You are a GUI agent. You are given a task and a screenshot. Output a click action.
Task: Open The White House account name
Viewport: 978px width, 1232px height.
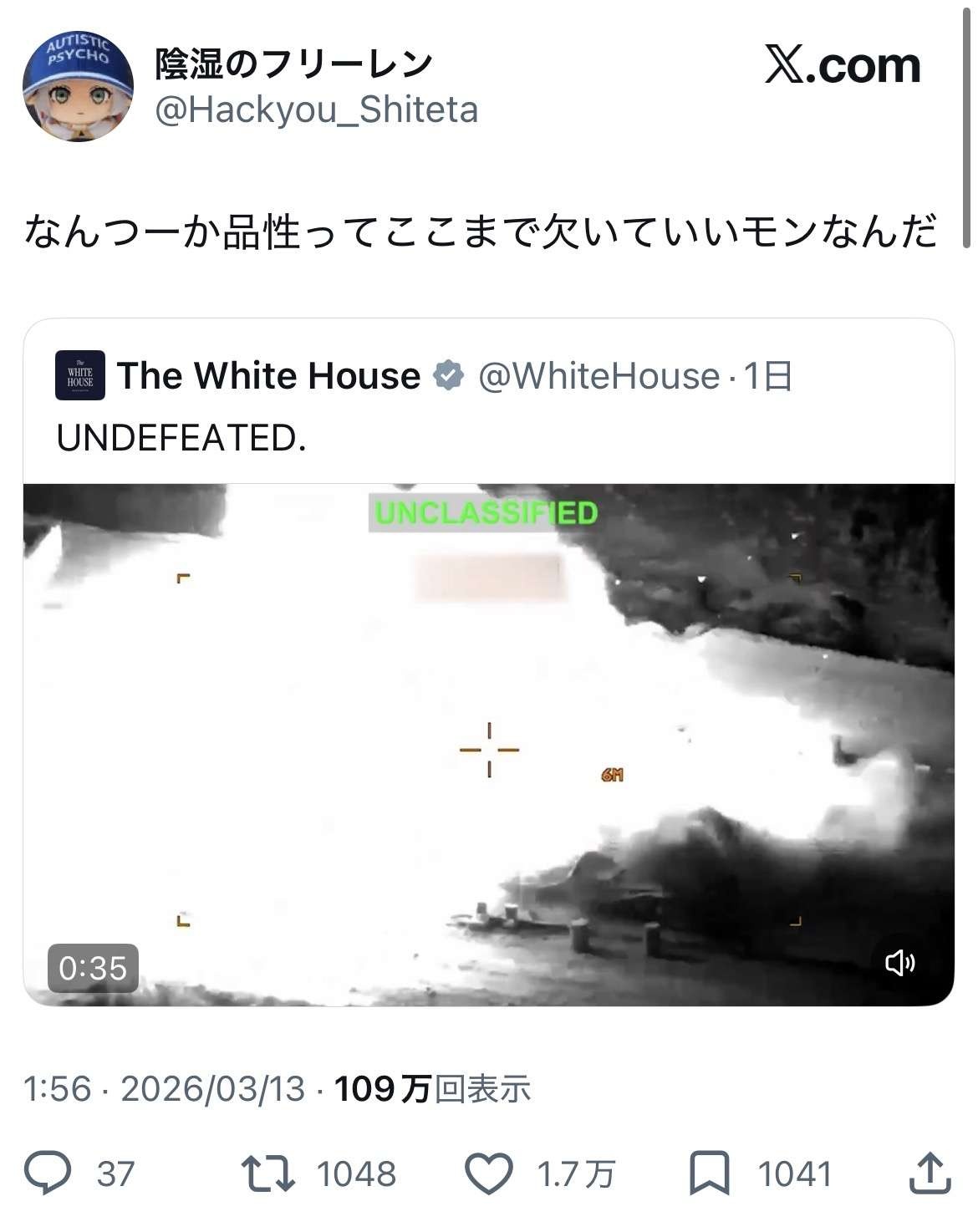pos(268,375)
